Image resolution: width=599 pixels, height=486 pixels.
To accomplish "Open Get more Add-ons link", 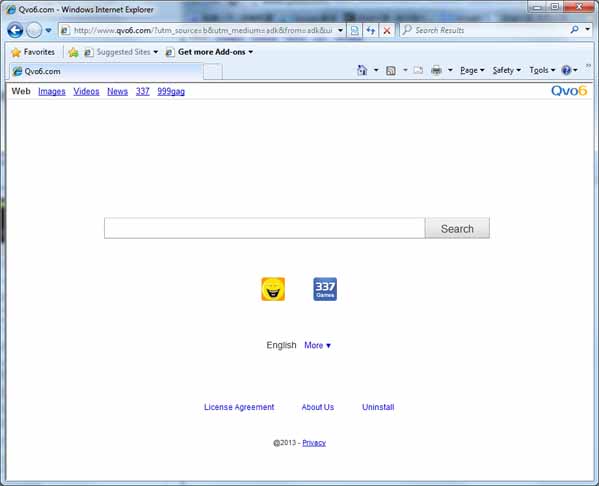I will 209,52.
